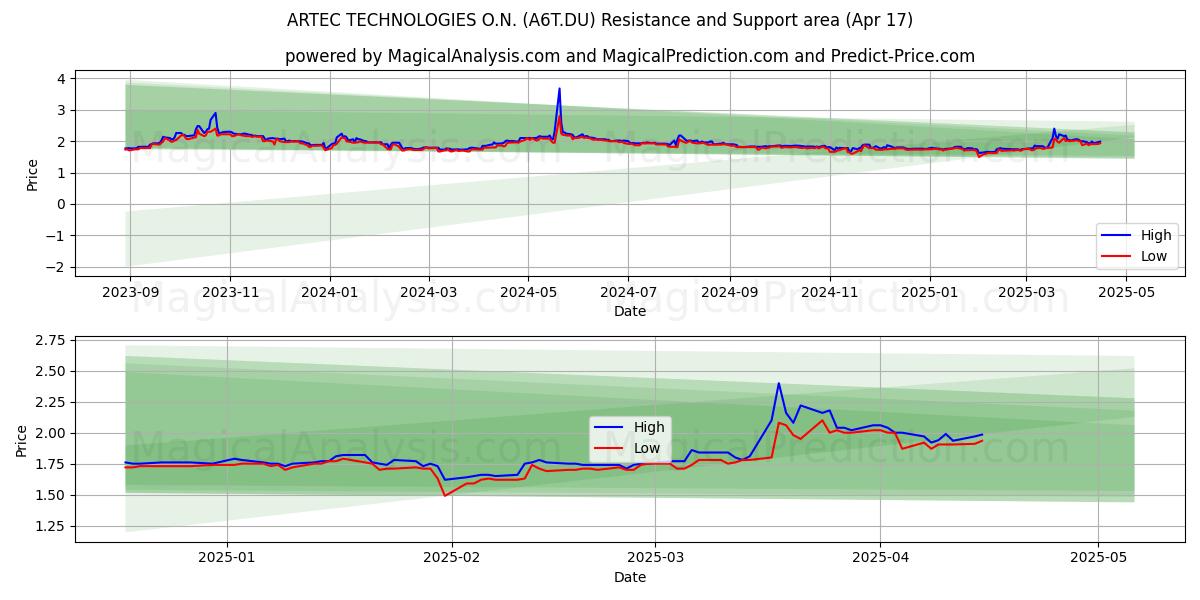
Task: Select the bottom chart's 2025-01 tick label
Action: pos(227,557)
